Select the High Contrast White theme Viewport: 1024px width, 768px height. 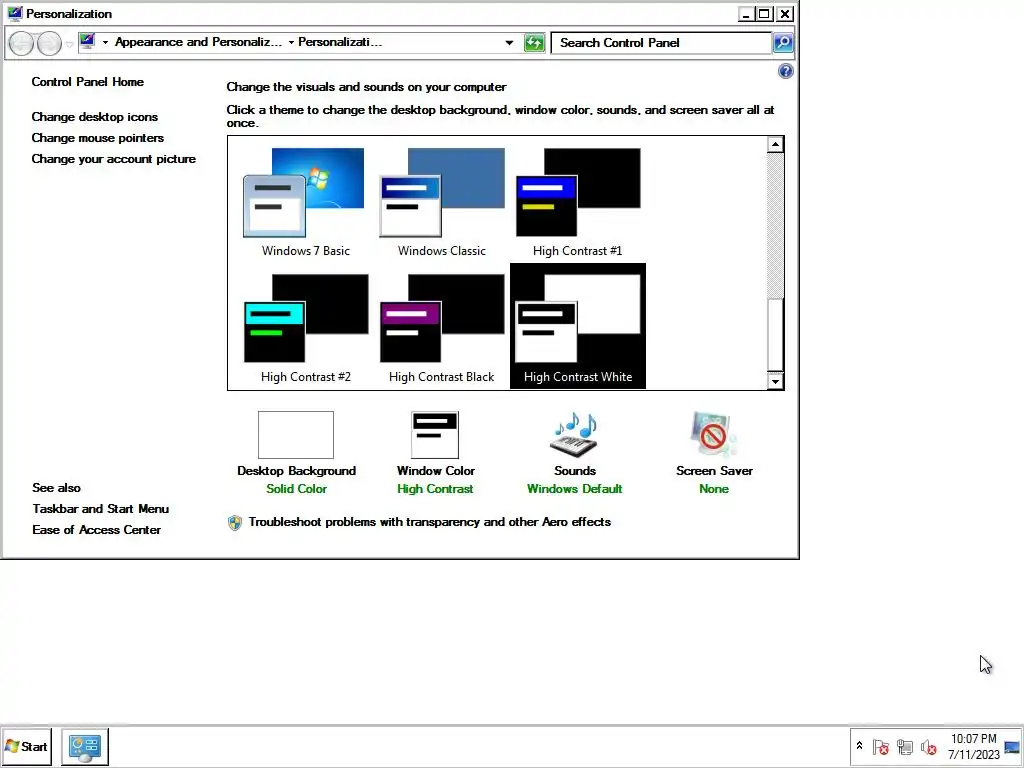577,327
